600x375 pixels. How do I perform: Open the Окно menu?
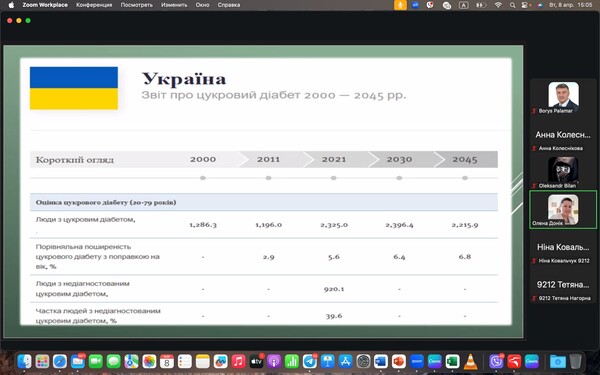pos(202,5)
